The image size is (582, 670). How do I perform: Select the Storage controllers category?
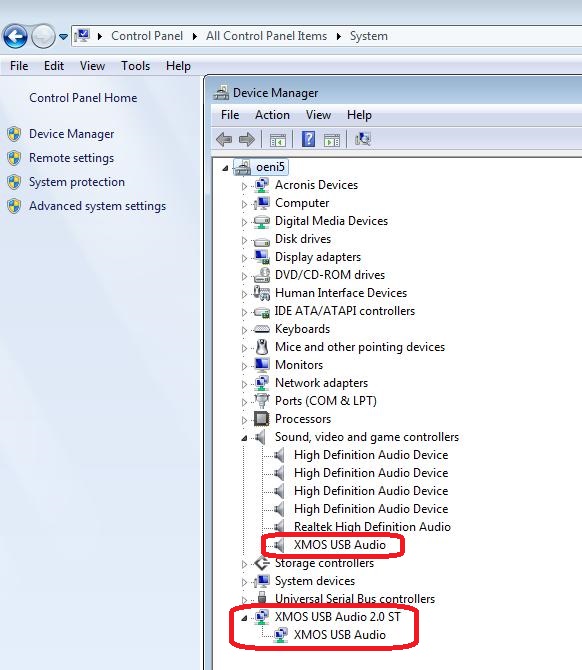pyautogui.click(x=324, y=563)
